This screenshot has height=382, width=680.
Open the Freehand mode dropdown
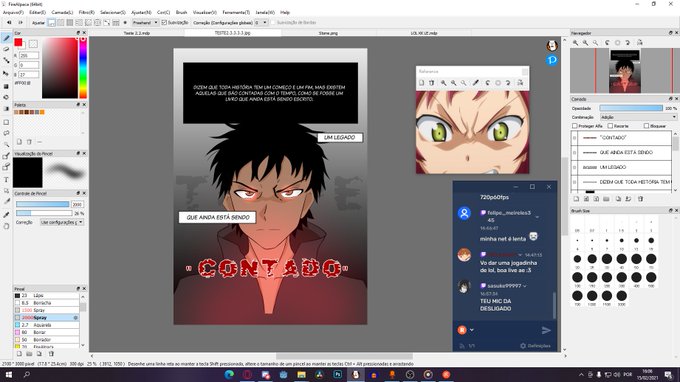(x=145, y=23)
